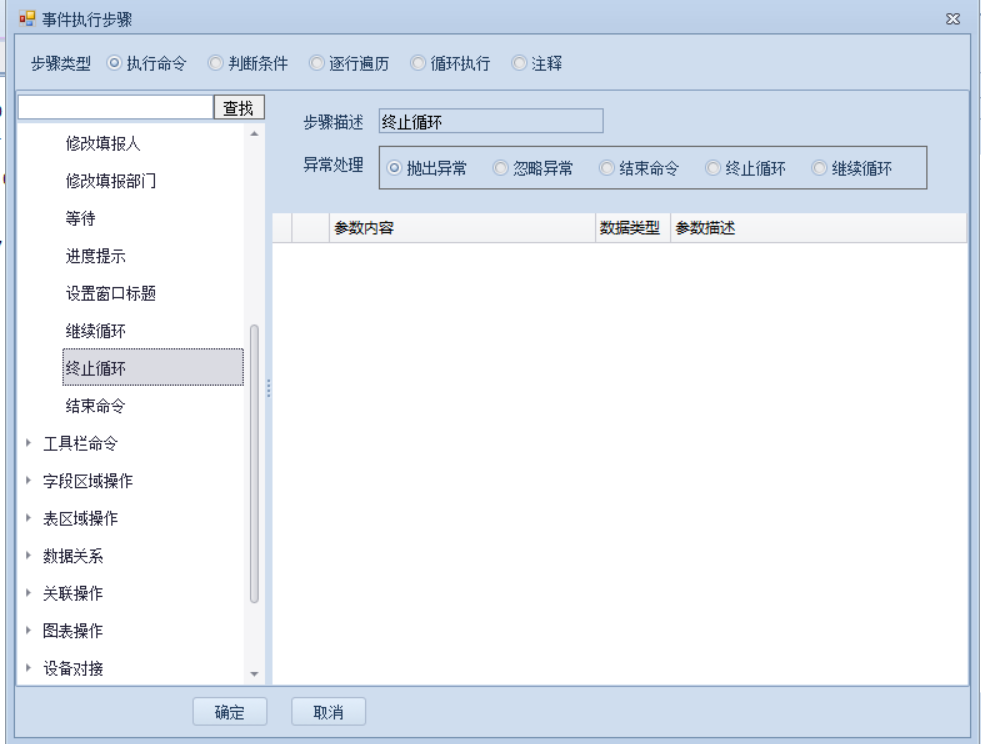Choose the 逐行遍历 step type option

tap(317, 64)
